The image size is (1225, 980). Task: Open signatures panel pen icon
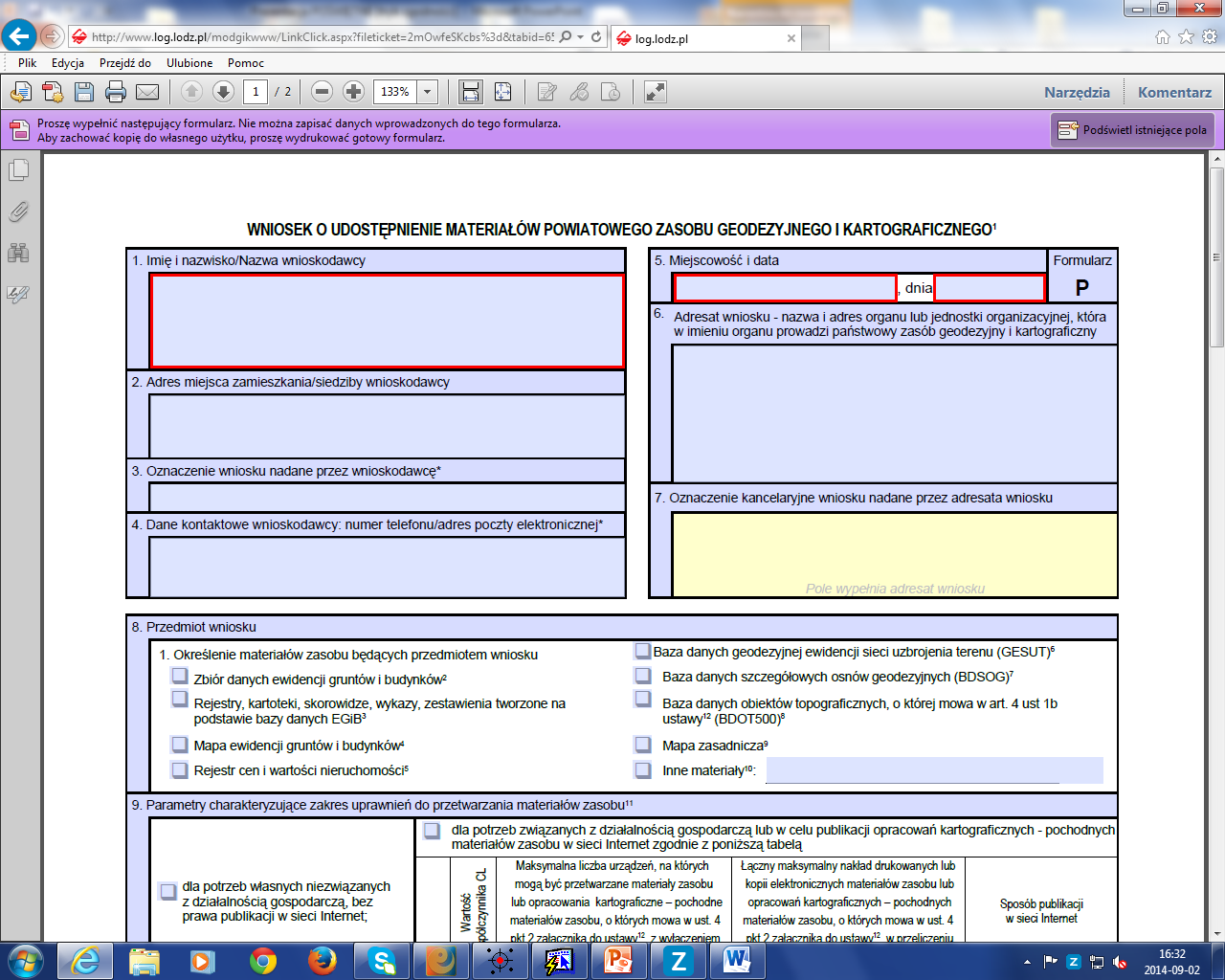click(18, 294)
